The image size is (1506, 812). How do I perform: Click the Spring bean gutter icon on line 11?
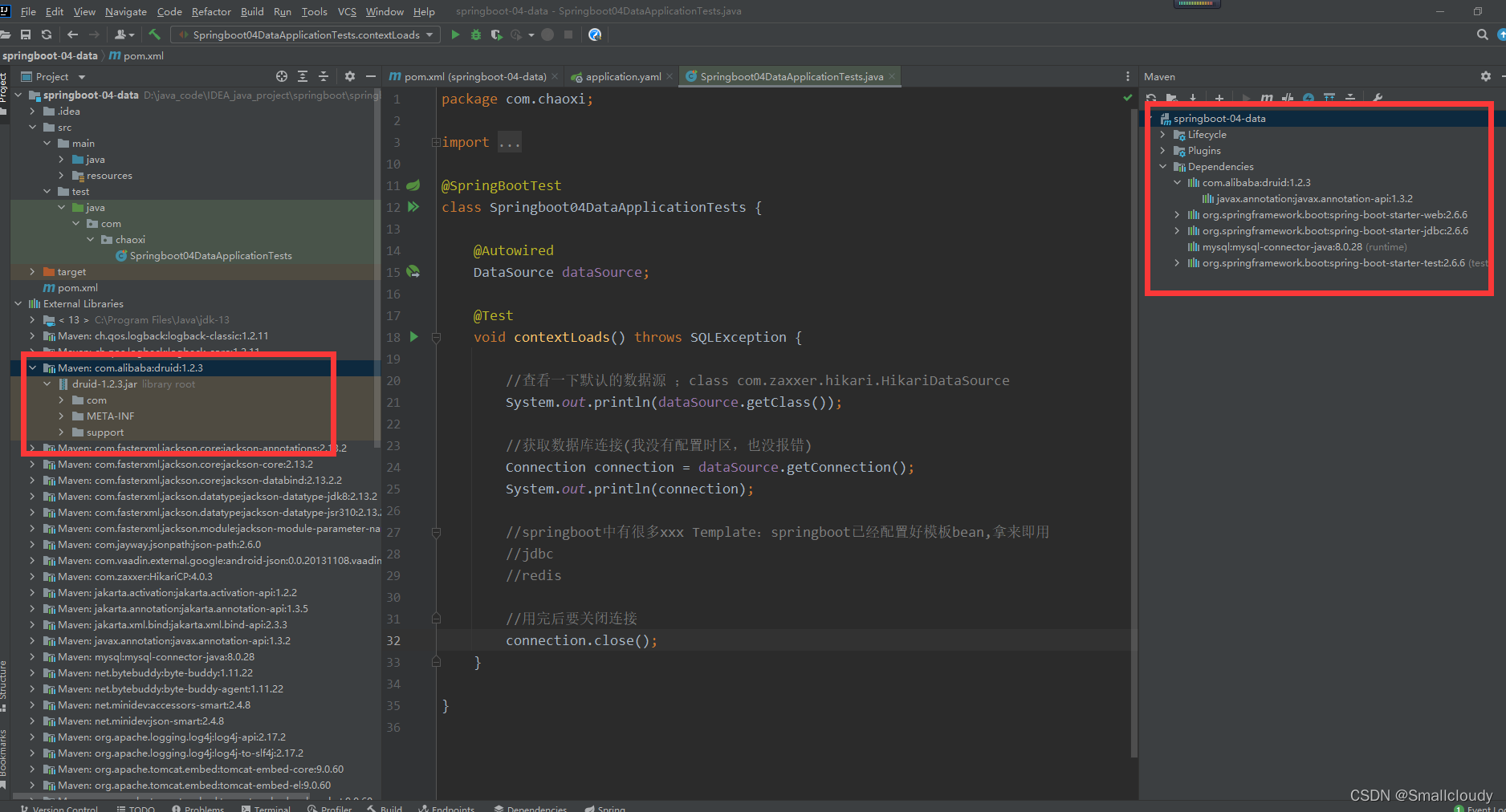click(x=413, y=185)
